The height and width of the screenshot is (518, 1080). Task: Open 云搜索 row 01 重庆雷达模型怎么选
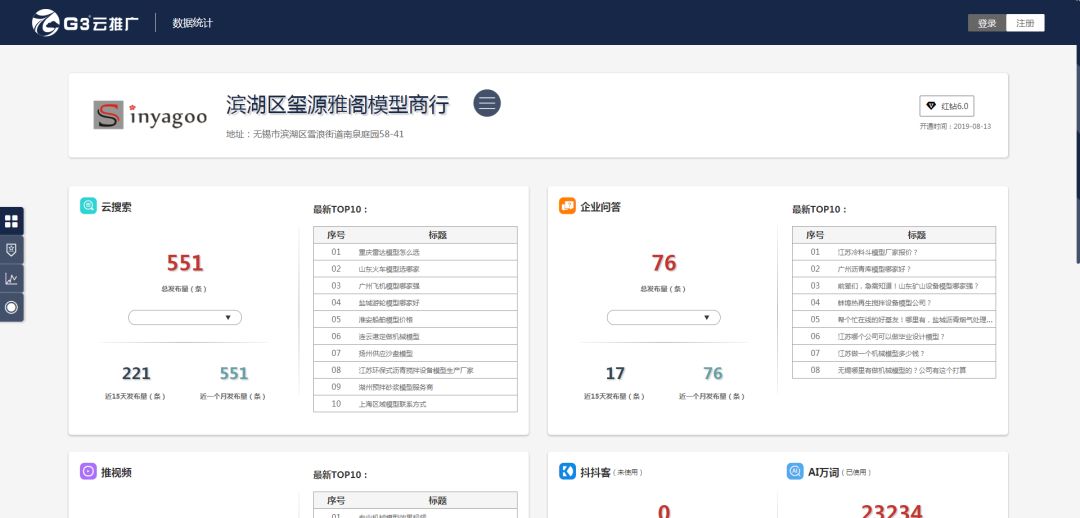415,252
